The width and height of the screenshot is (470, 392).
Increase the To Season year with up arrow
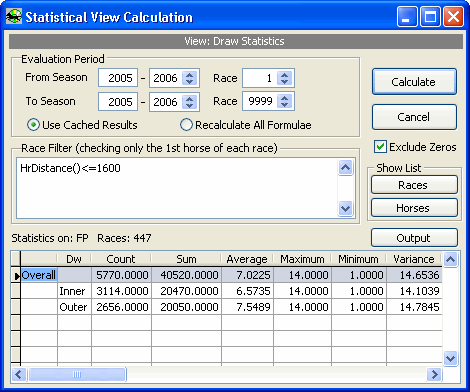(190, 98)
